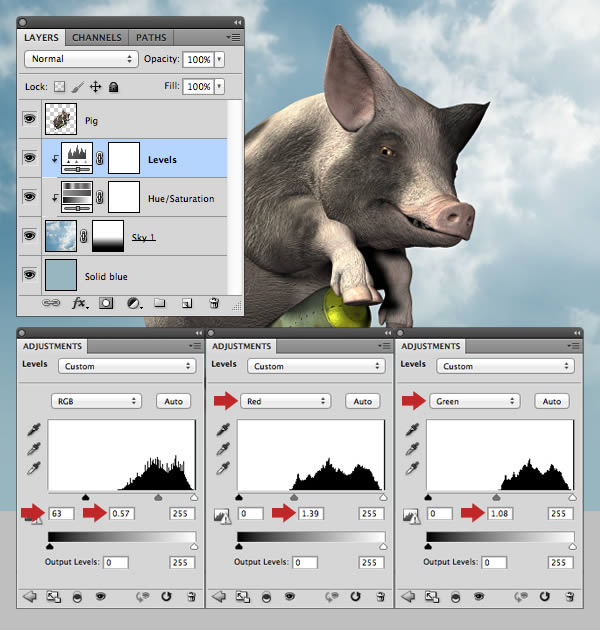The height and width of the screenshot is (630, 600).
Task: Click the lock all padlock icon
Action: coord(113,87)
